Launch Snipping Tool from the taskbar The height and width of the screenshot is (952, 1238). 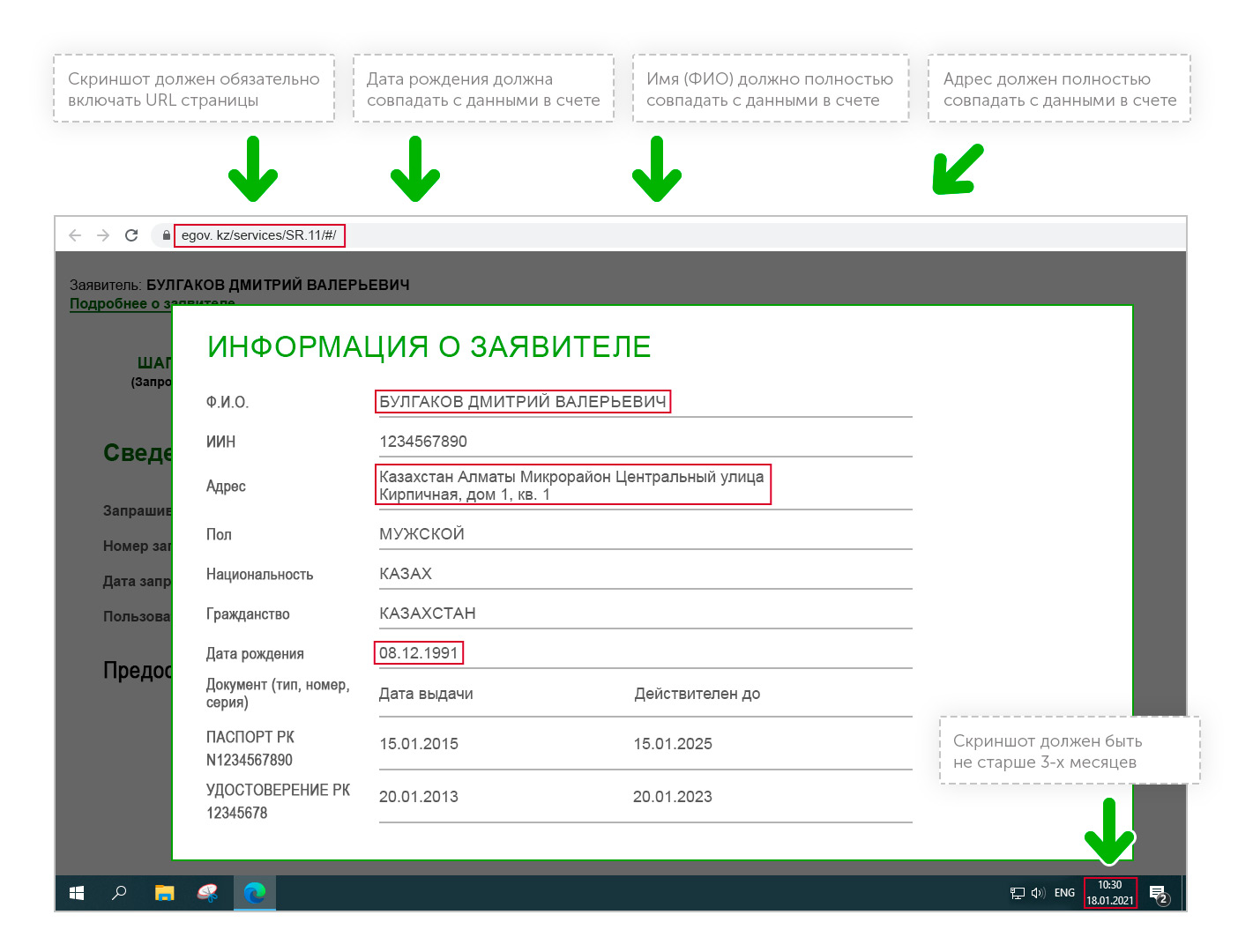pyautogui.click(x=208, y=893)
